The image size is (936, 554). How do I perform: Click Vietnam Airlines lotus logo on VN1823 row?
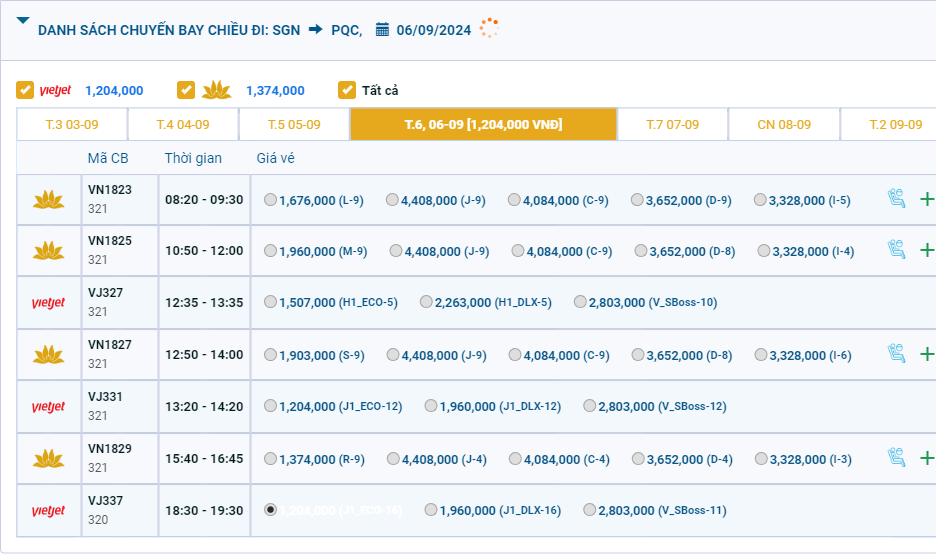[x=48, y=200]
